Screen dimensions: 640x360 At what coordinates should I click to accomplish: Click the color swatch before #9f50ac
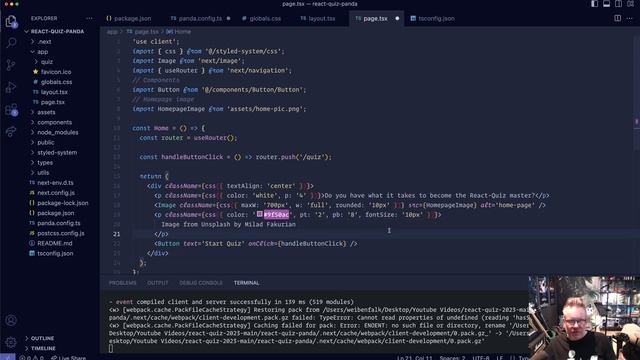point(260,214)
